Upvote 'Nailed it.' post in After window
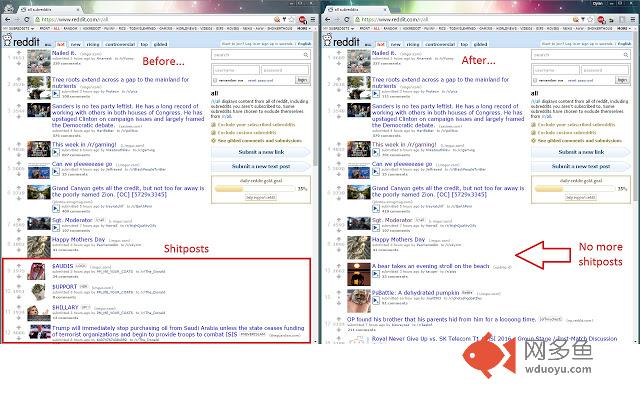The width and height of the screenshot is (640, 400). pyautogui.click(x=339, y=53)
